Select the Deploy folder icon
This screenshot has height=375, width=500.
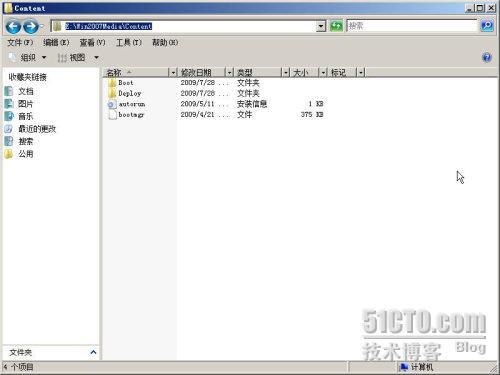click(x=112, y=93)
